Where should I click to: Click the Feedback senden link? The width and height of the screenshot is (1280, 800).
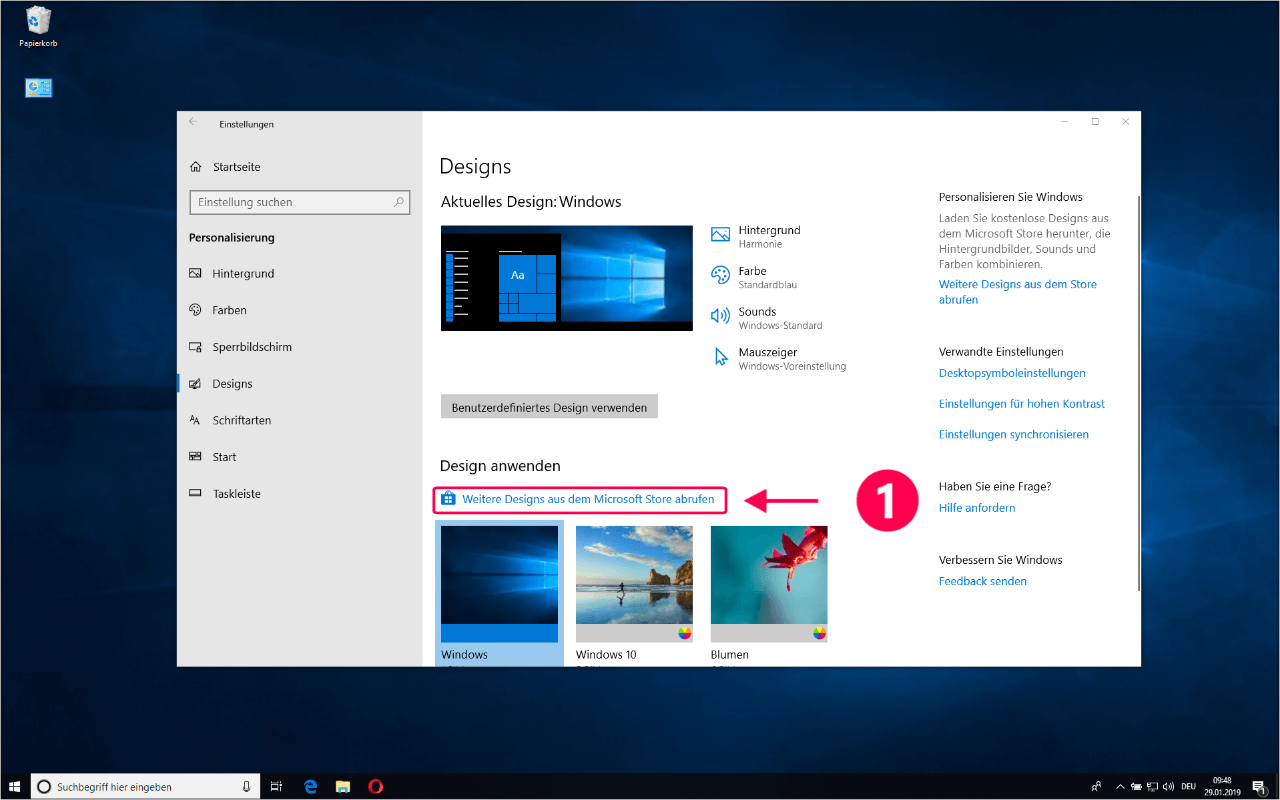983,581
